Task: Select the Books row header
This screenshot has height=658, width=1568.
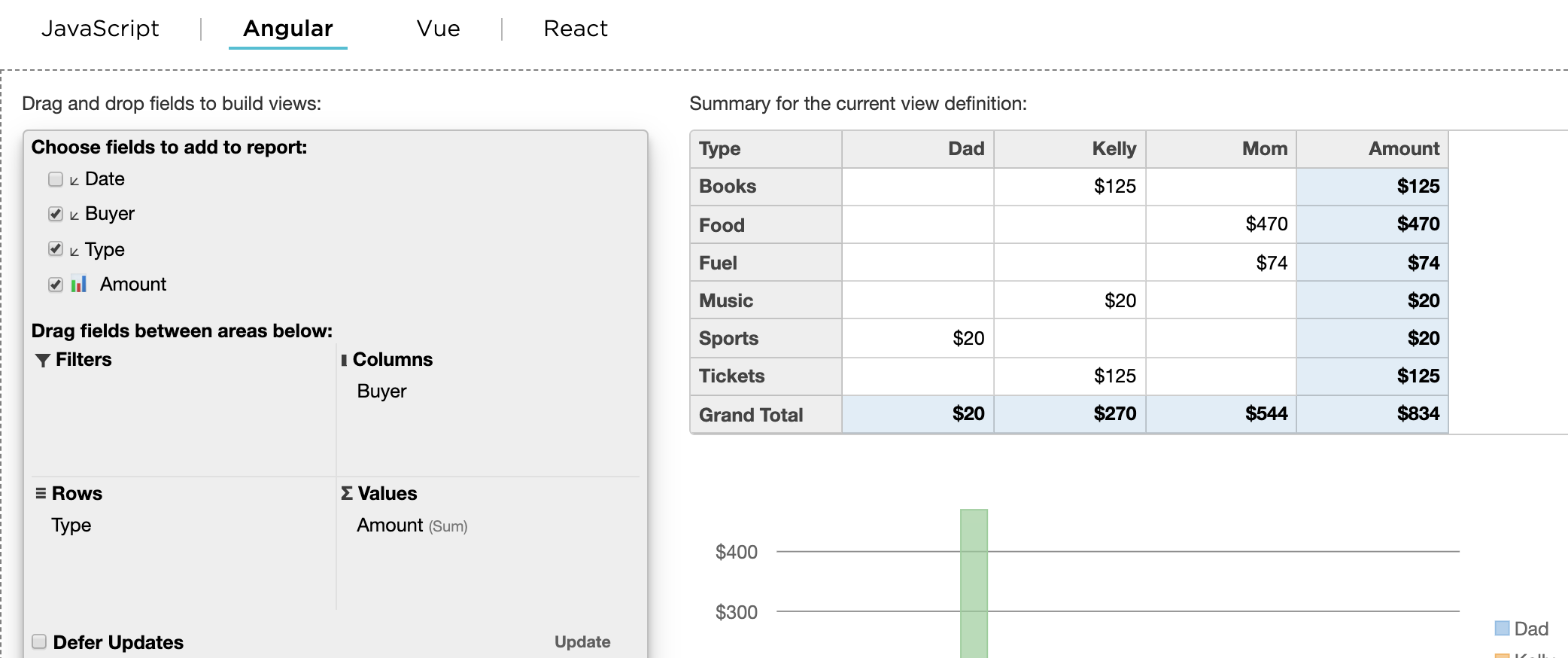Action: [766, 187]
